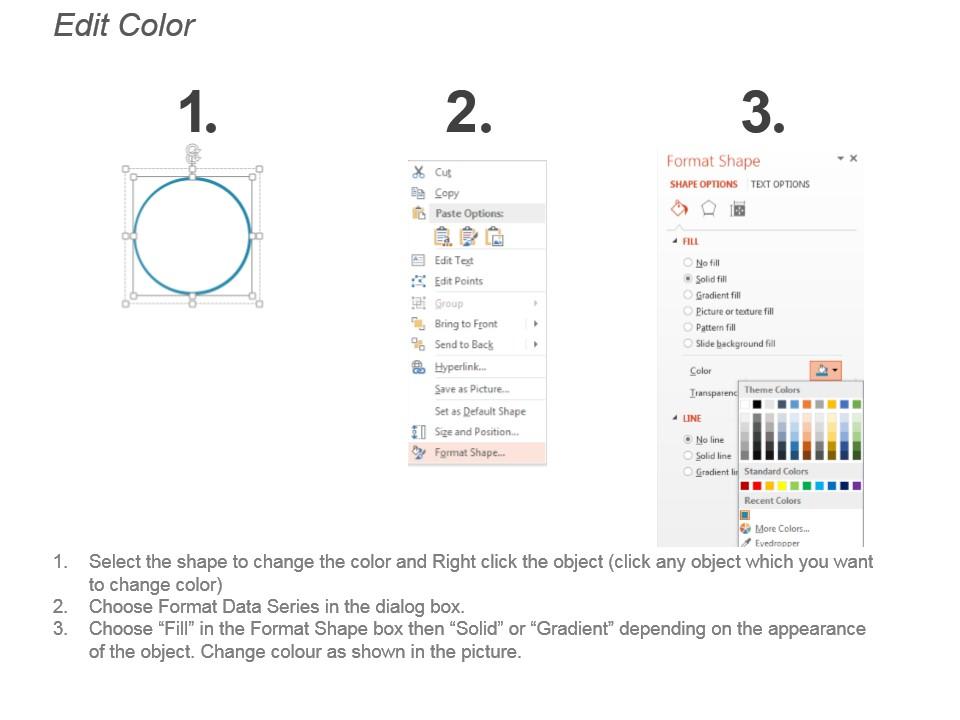Click More Colors... in the color palette

[781, 528]
